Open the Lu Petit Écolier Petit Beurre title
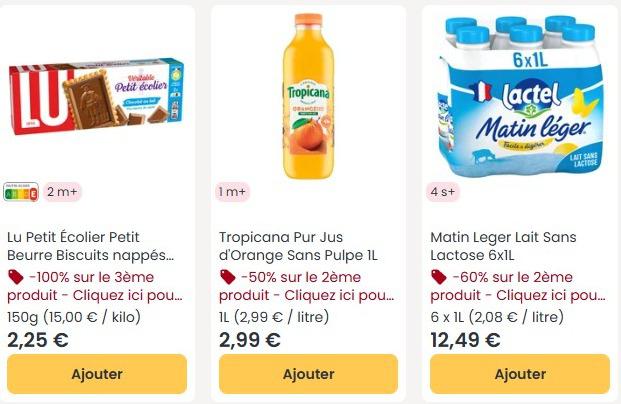 [x=90, y=246]
